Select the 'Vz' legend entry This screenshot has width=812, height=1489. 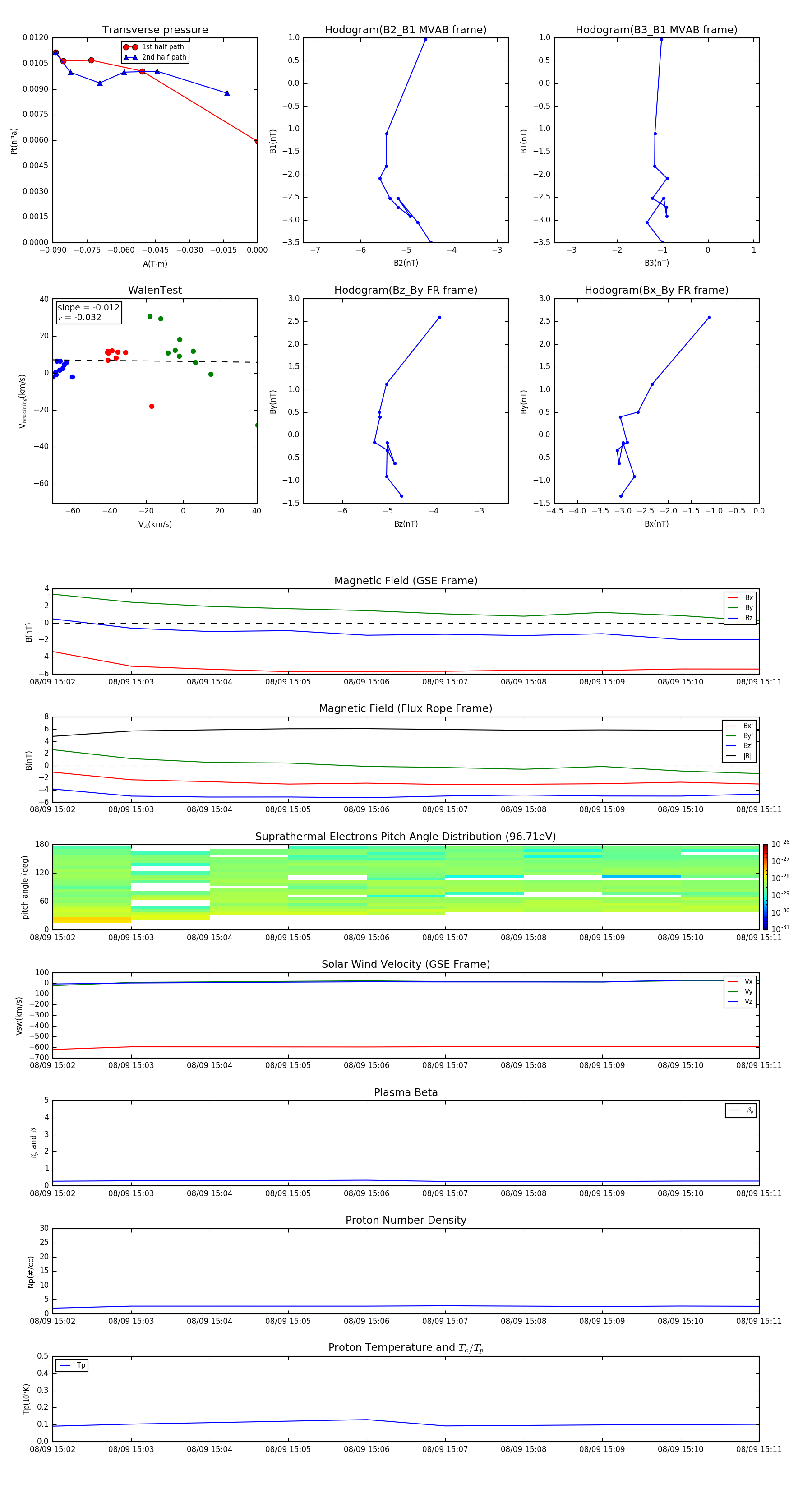(741, 1002)
